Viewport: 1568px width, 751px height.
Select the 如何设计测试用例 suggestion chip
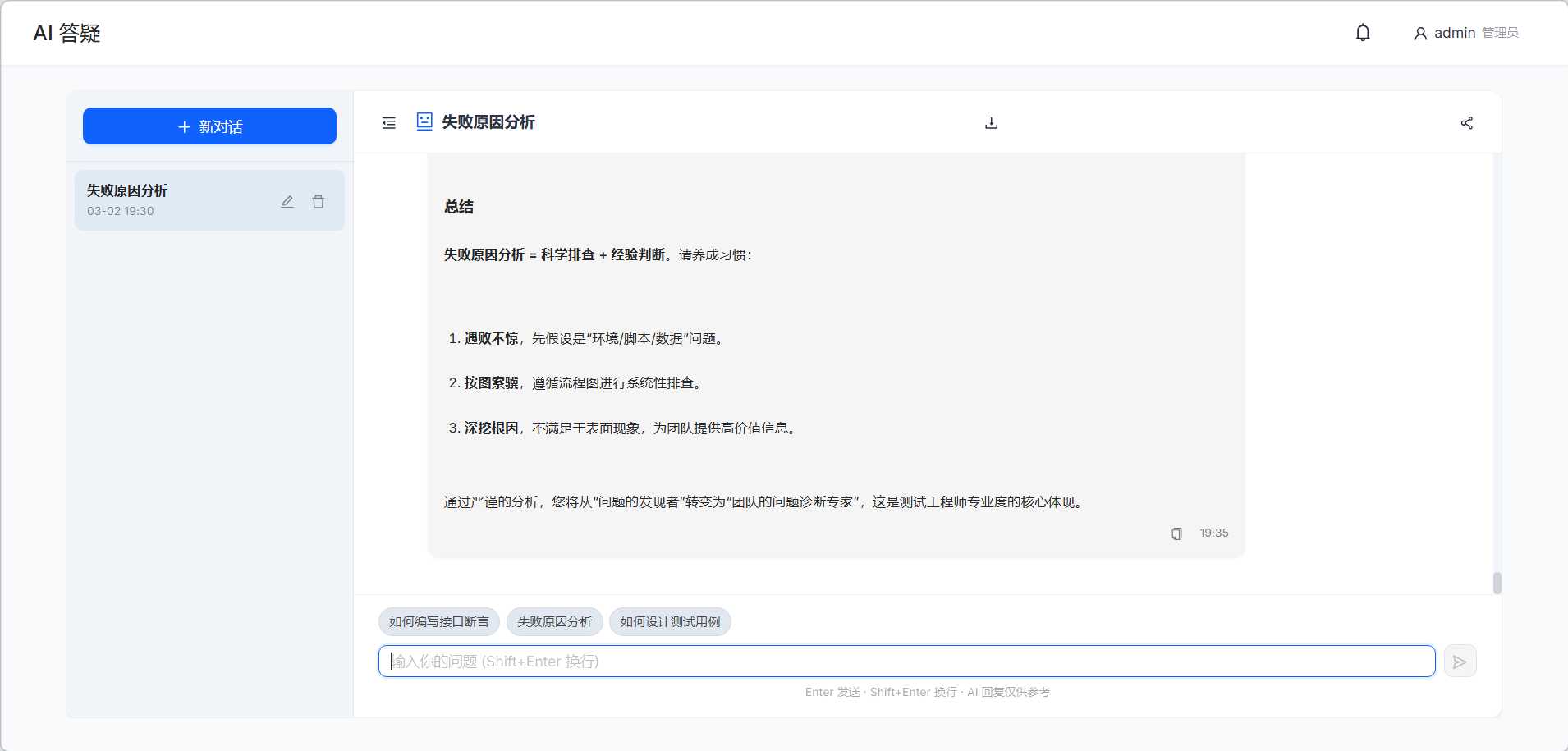point(670,622)
